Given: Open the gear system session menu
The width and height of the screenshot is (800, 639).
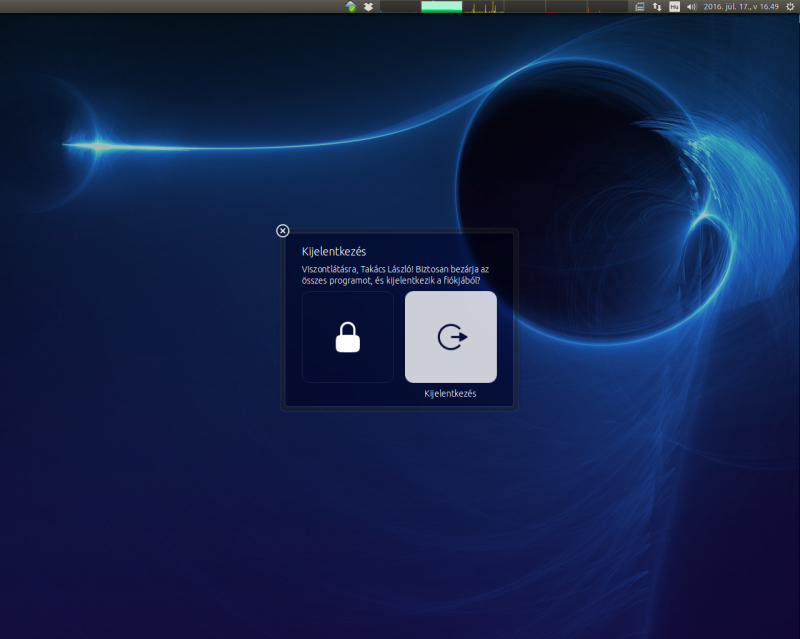Looking at the screenshot, I should coord(788,6).
